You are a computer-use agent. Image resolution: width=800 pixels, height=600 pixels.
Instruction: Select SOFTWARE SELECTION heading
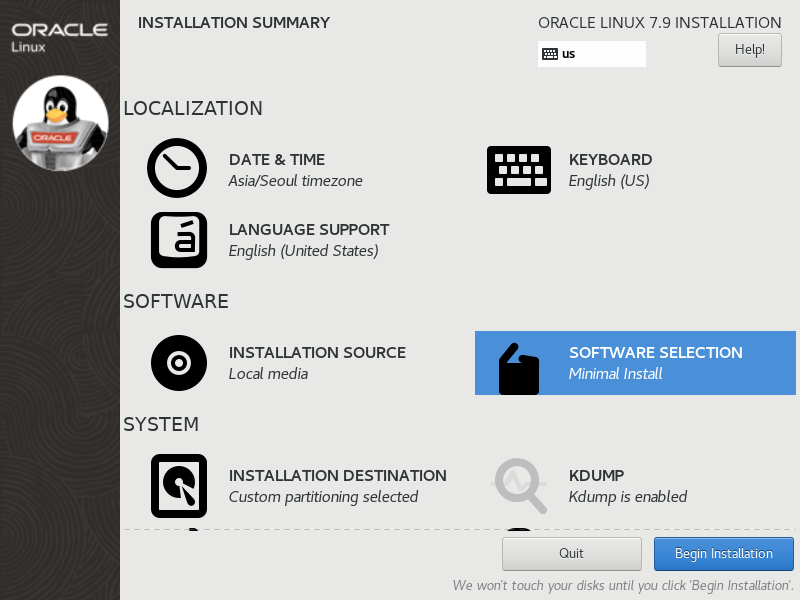(x=656, y=353)
